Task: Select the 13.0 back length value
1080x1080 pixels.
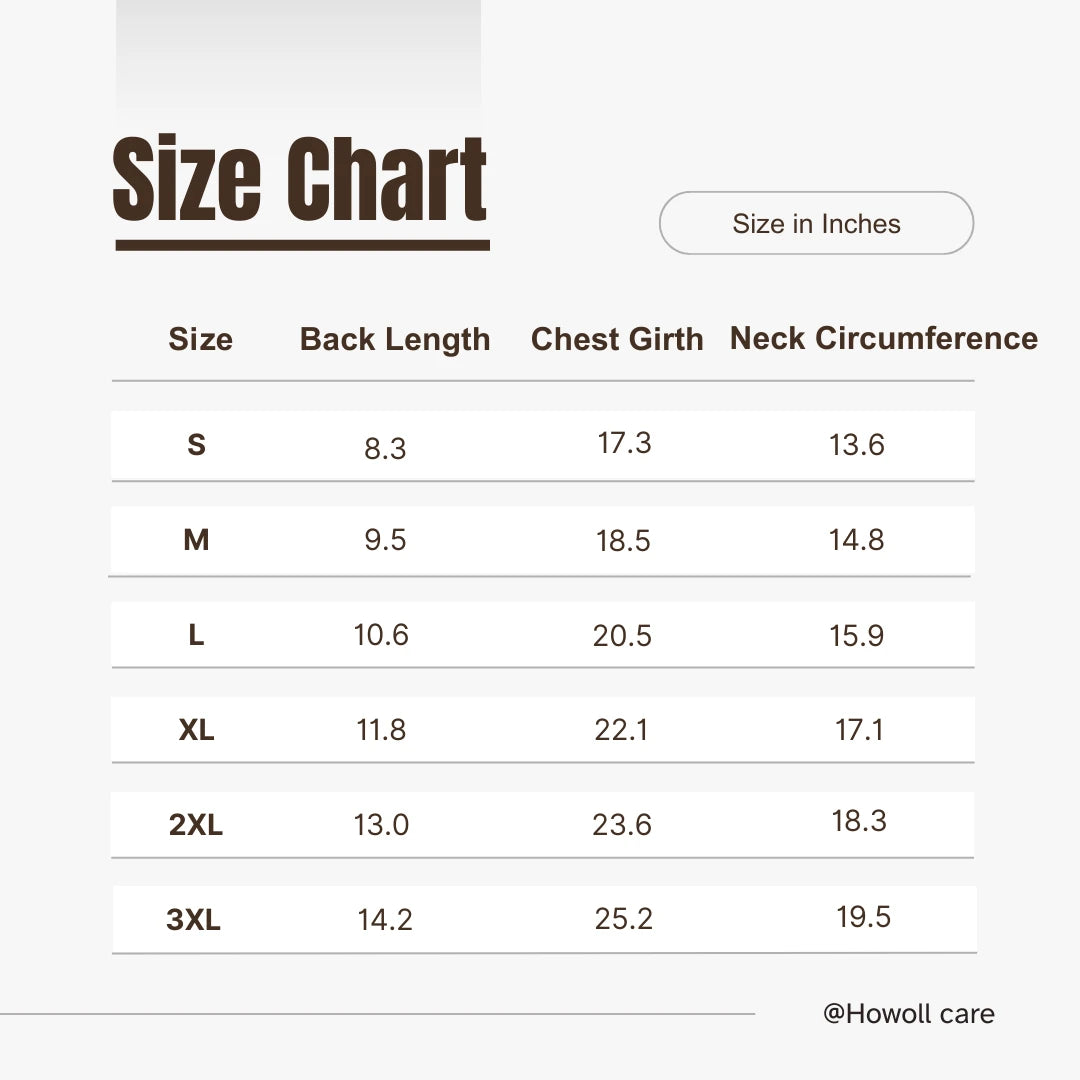Action: pyautogui.click(x=381, y=826)
